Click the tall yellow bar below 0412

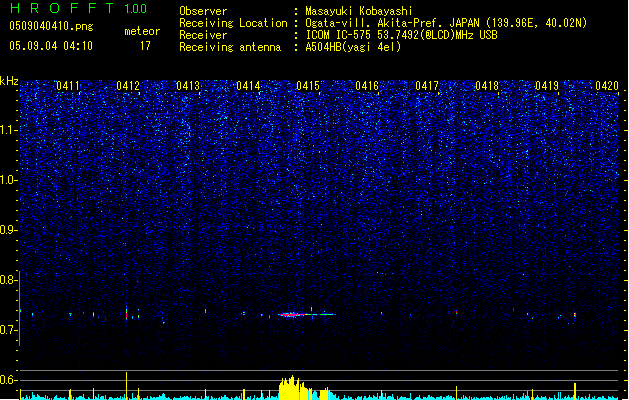click(x=126, y=386)
